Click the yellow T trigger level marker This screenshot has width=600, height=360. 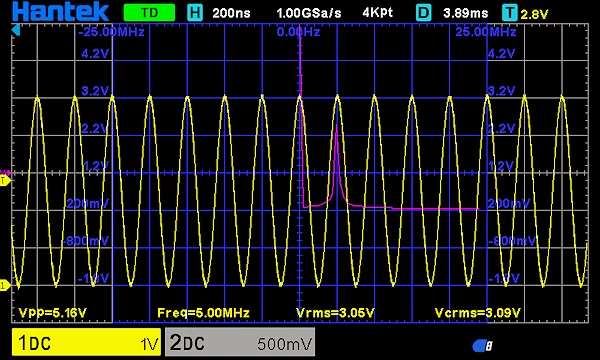5,181
